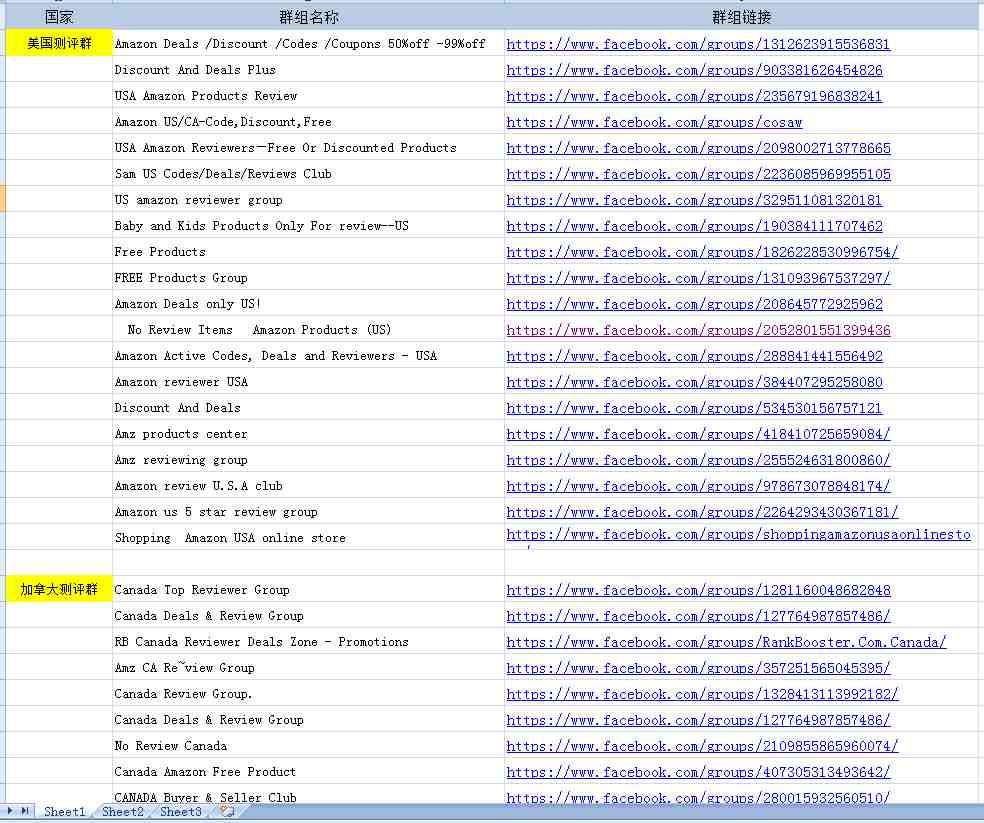The height and width of the screenshot is (823, 984).
Task: Switch to the Sheet1 tab
Action: tap(64, 812)
